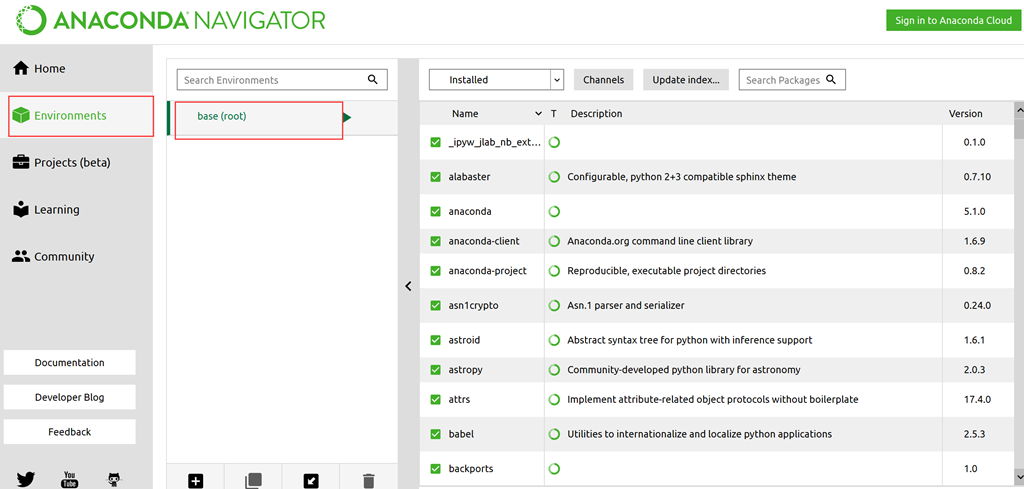1024x489 pixels.
Task: Toggle the babel package checkbox
Action: [x=435, y=434]
